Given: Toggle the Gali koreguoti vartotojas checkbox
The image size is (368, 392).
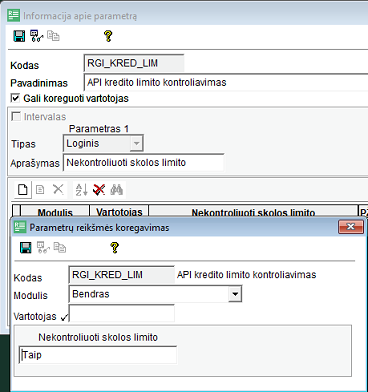Looking at the screenshot, I should point(15,98).
